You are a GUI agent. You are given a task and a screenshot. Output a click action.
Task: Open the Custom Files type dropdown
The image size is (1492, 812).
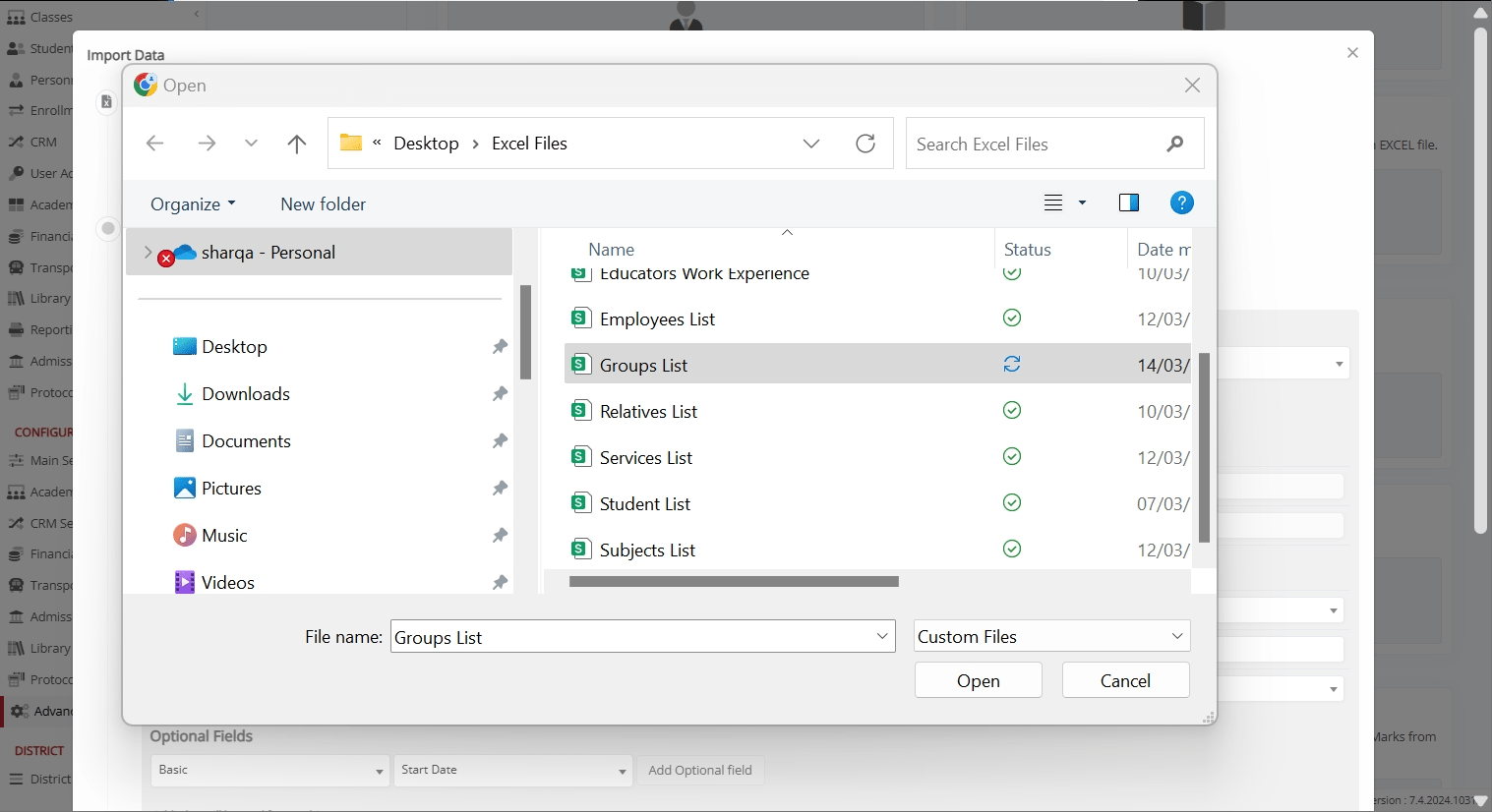pyautogui.click(x=1176, y=636)
